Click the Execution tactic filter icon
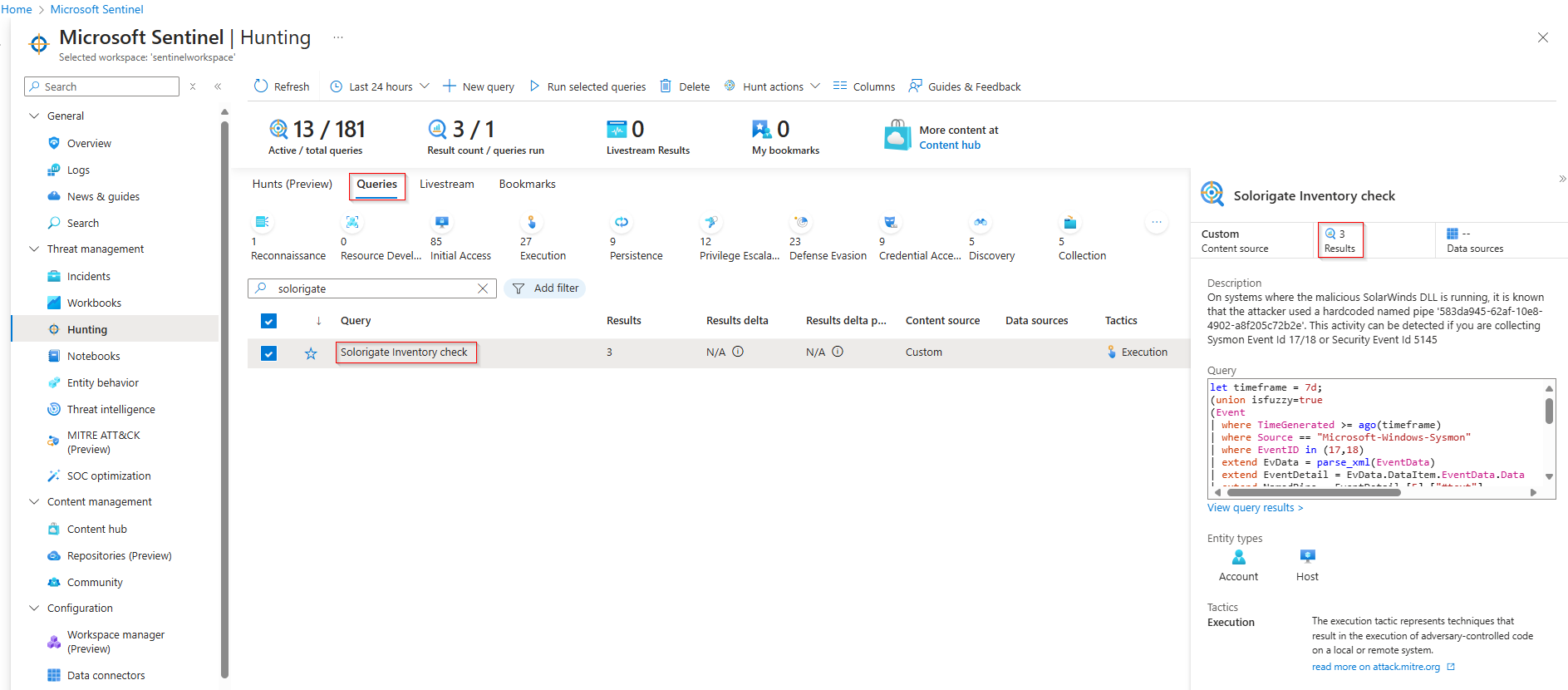The width and height of the screenshot is (1568, 690). pyautogui.click(x=532, y=222)
